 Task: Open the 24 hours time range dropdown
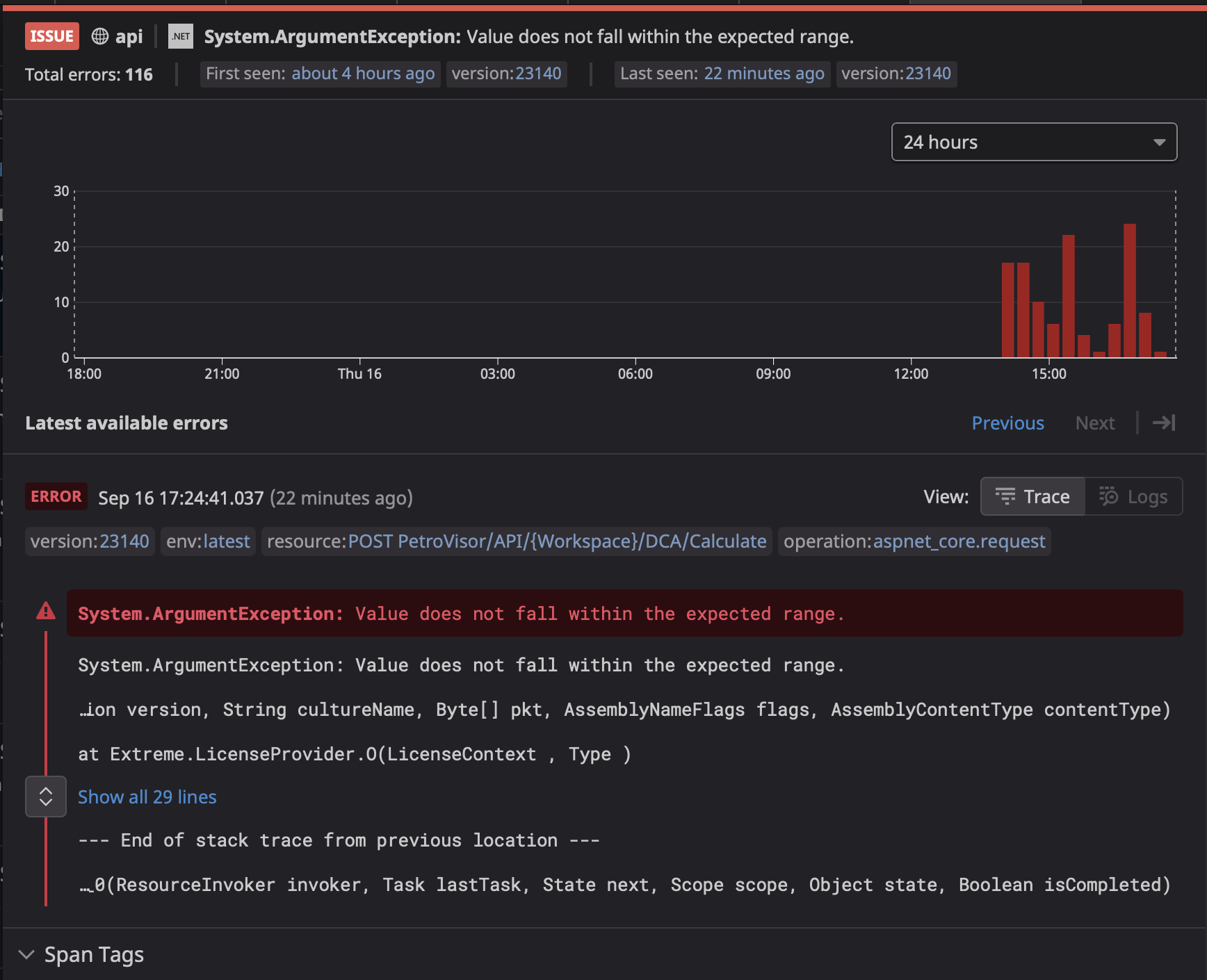[1033, 142]
